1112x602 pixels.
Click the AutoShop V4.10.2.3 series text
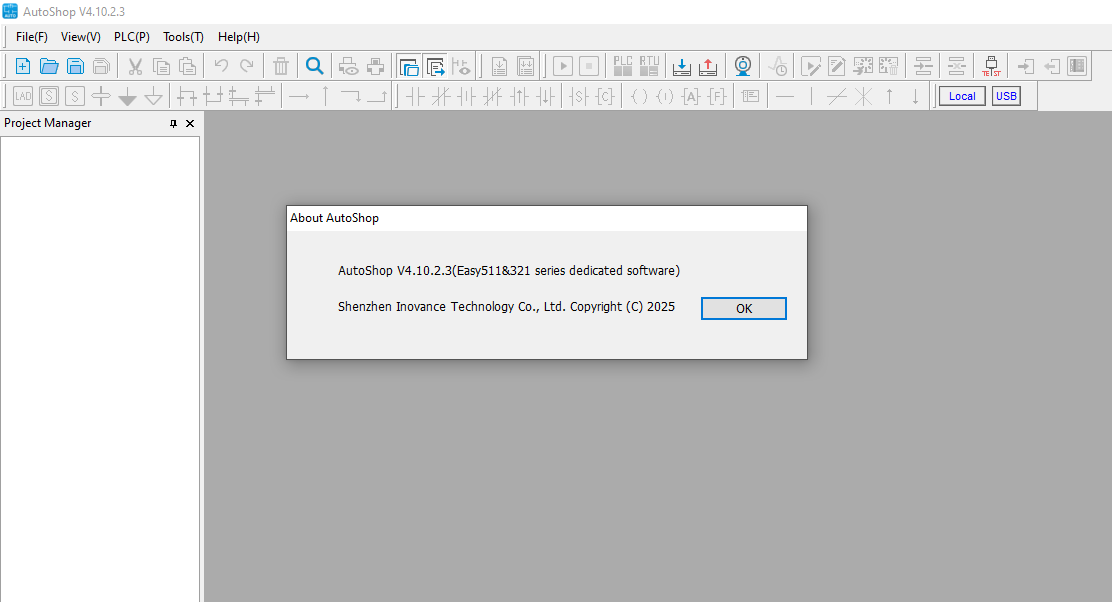tap(508, 270)
